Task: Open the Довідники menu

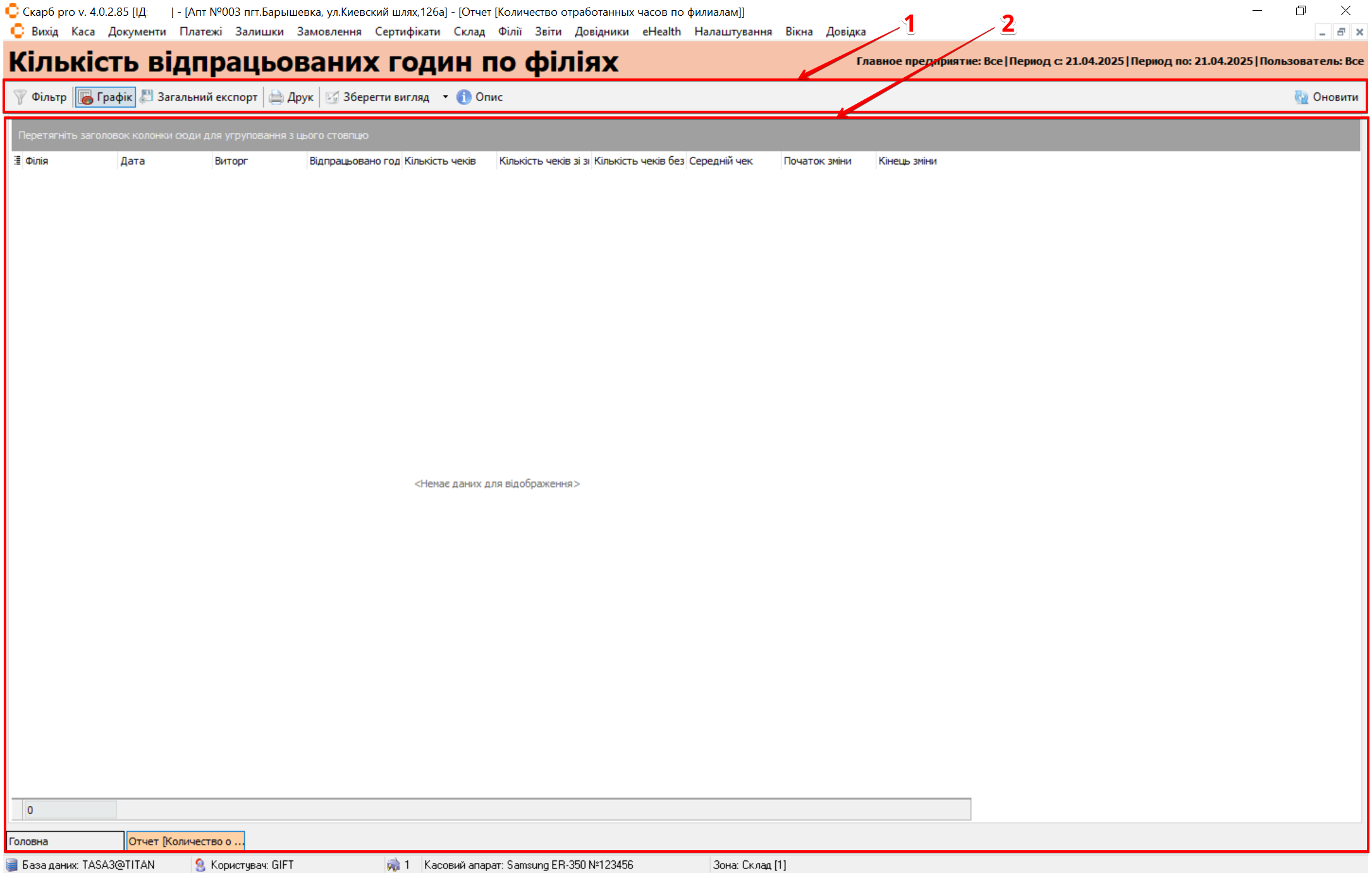Action: click(601, 32)
